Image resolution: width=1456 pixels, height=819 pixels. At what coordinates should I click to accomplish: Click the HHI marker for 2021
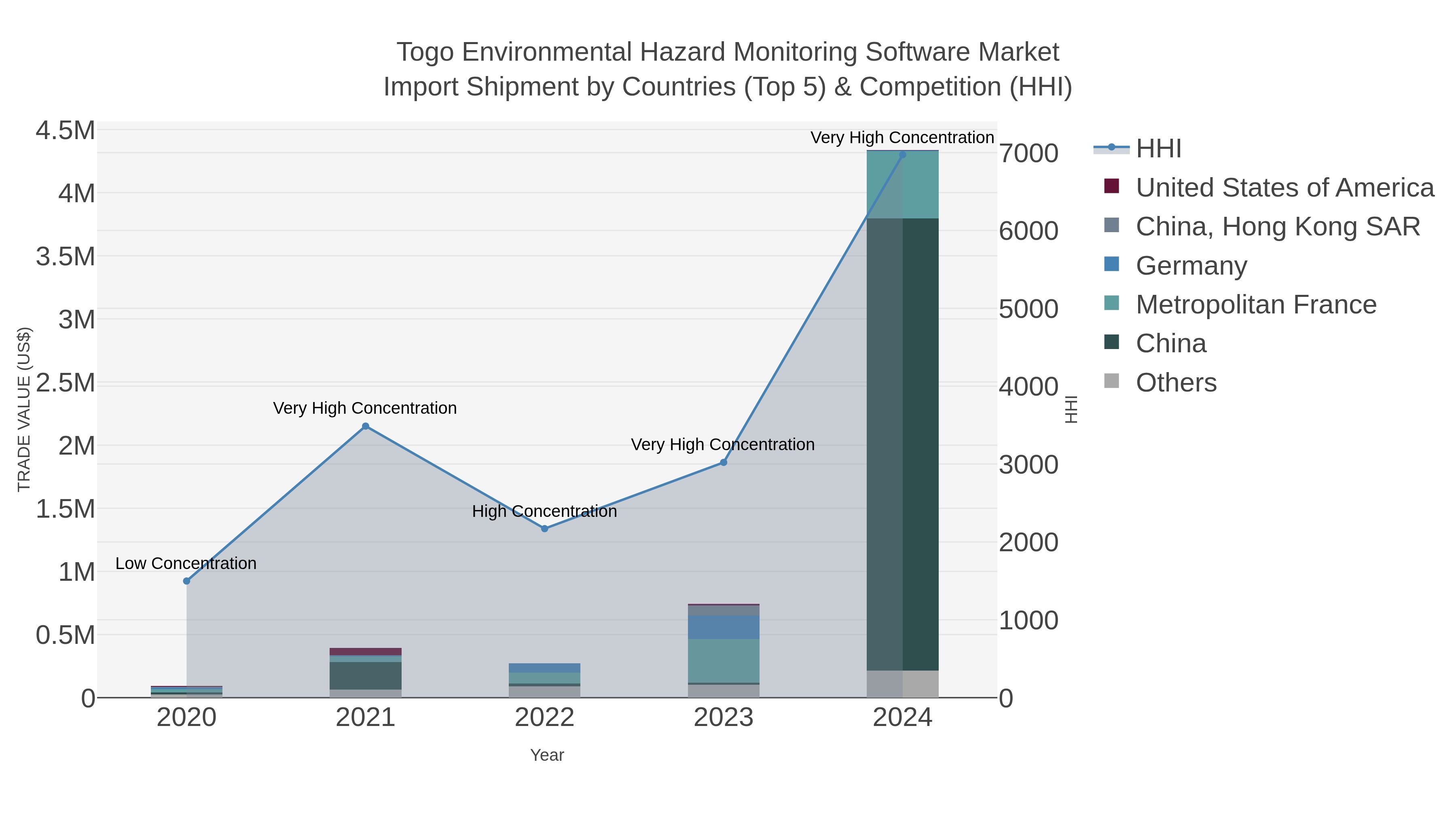click(366, 426)
